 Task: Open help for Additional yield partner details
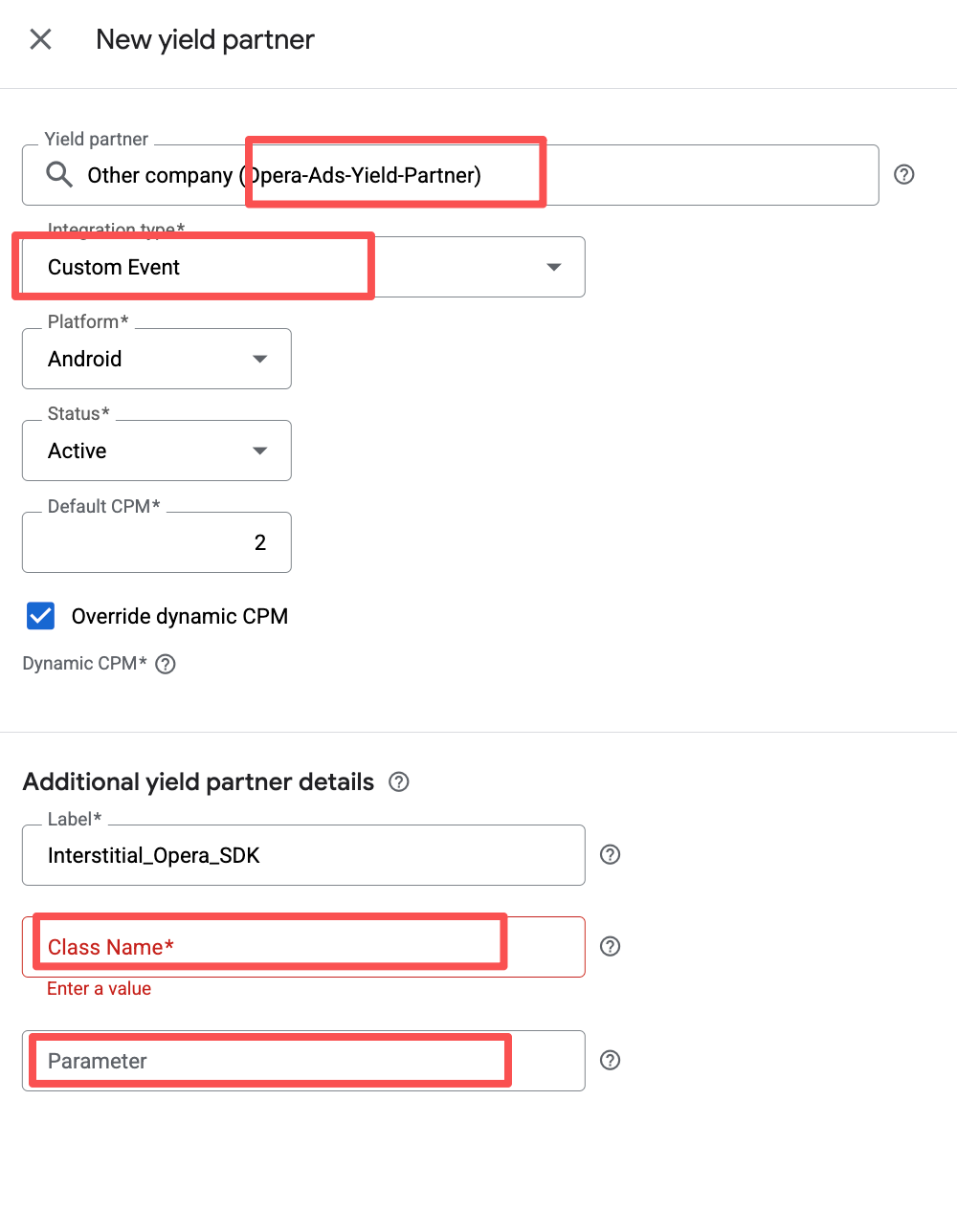399,781
